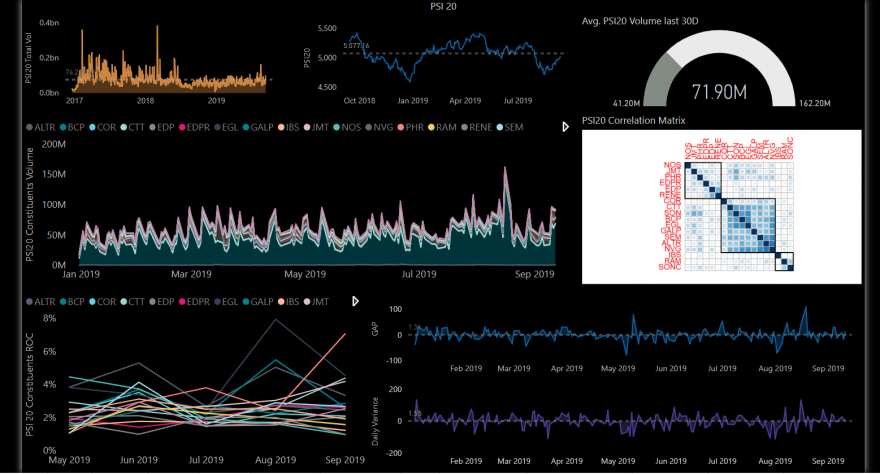Image resolution: width=880 pixels, height=474 pixels.
Task: Select BCP in the Constituents Volume legend
Action: [x=72, y=127]
